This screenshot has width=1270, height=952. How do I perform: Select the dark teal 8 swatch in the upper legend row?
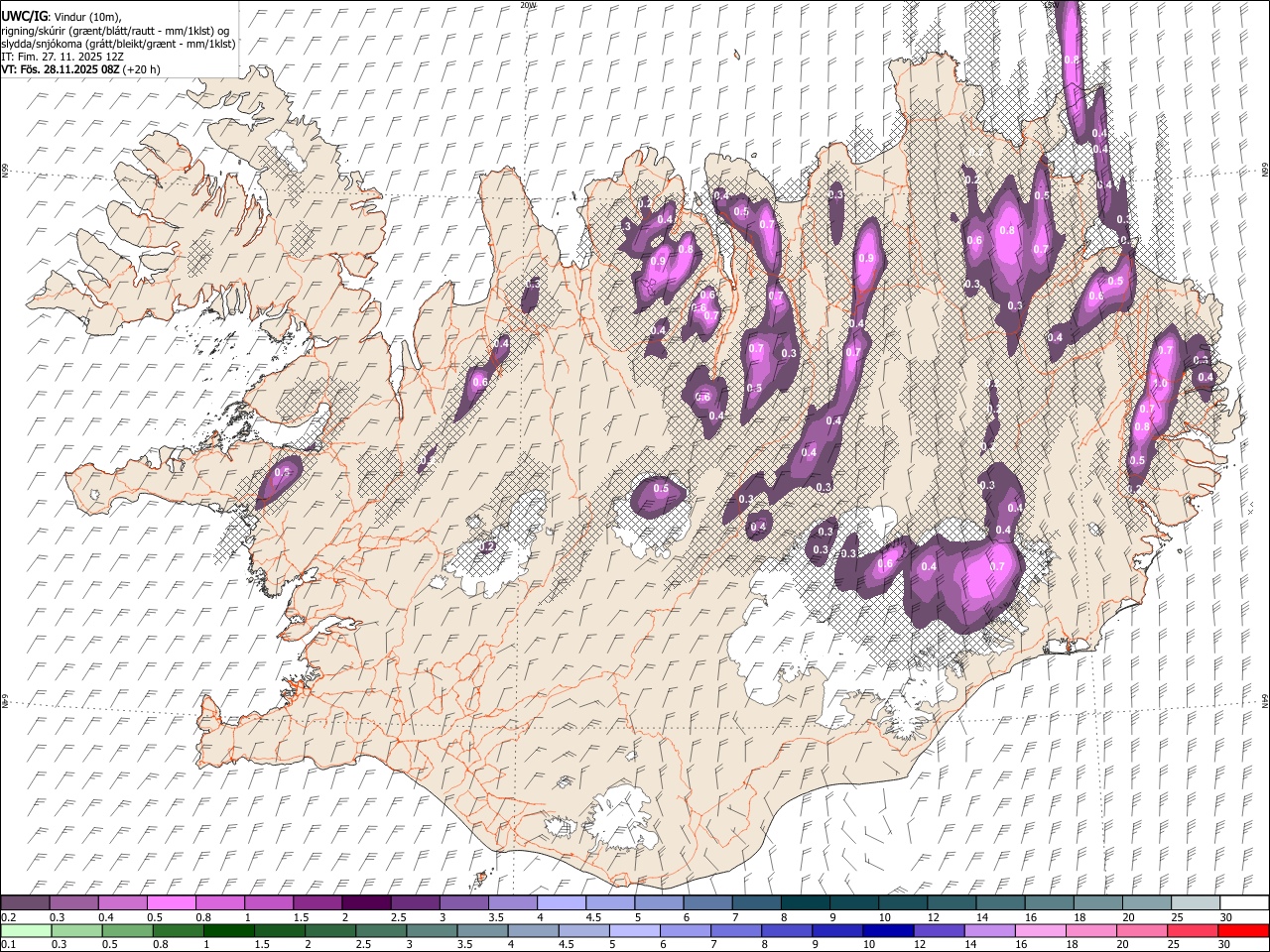[805, 902]
